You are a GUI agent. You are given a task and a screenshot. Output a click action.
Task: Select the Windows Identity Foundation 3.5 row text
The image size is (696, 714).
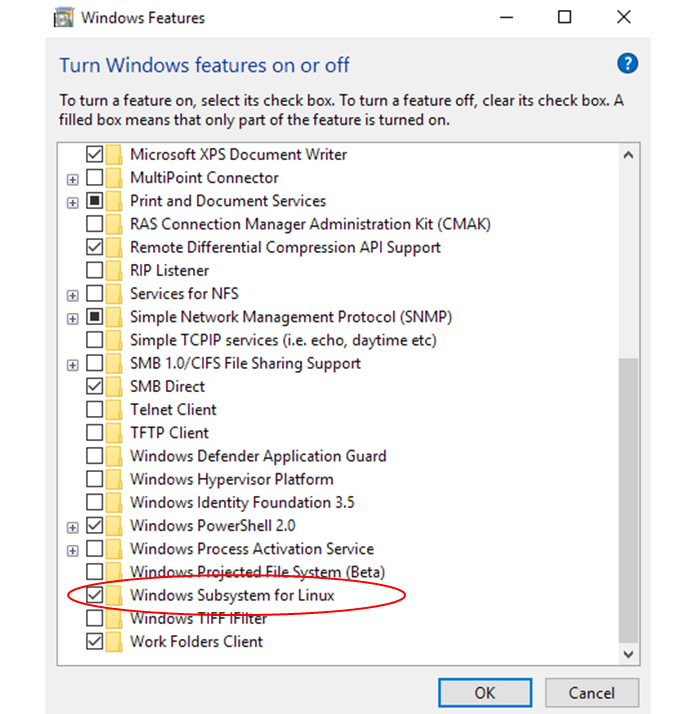pos(242,502)
